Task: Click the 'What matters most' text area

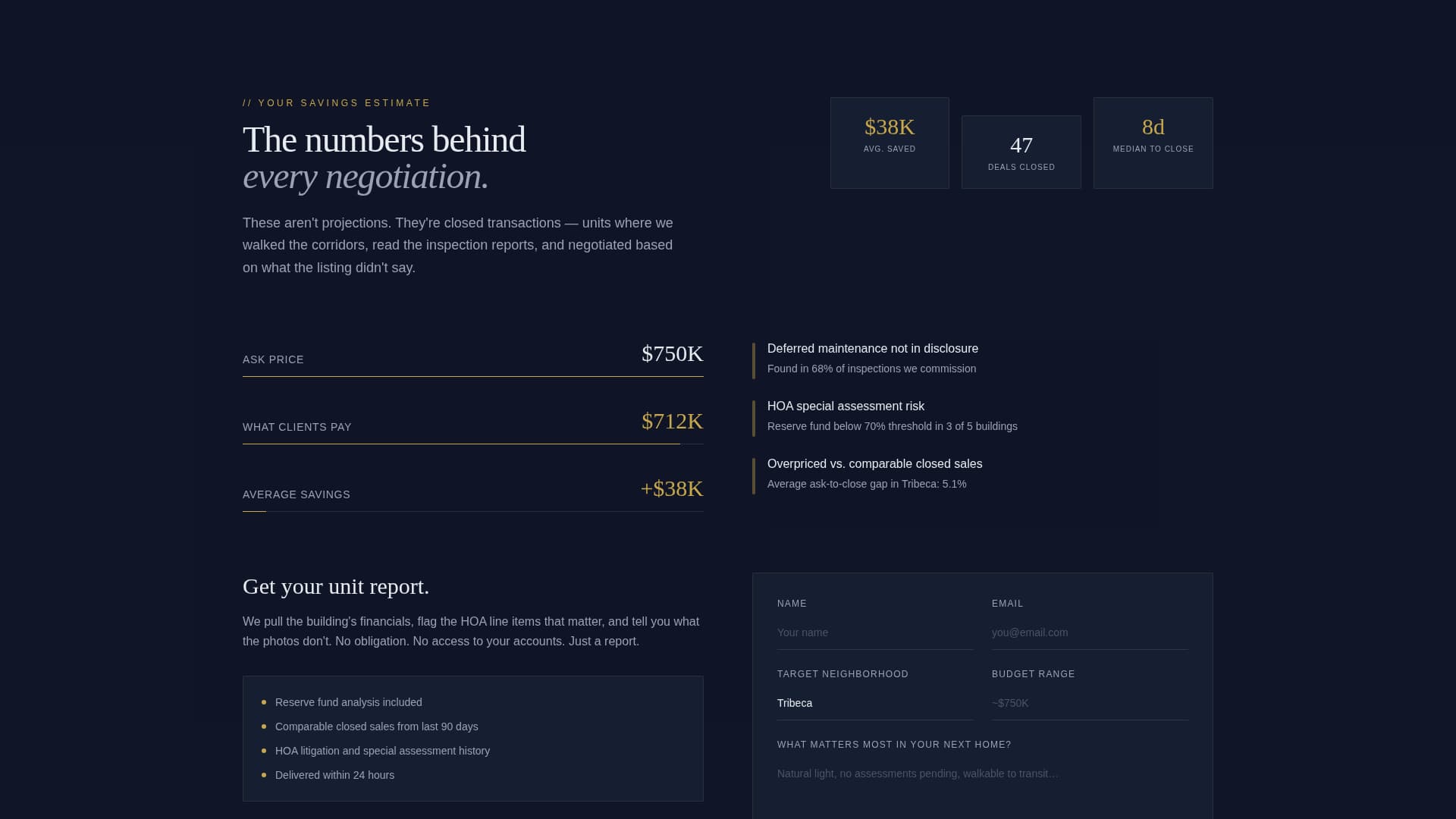Action: pyautogui.click(x=983, y=773)
